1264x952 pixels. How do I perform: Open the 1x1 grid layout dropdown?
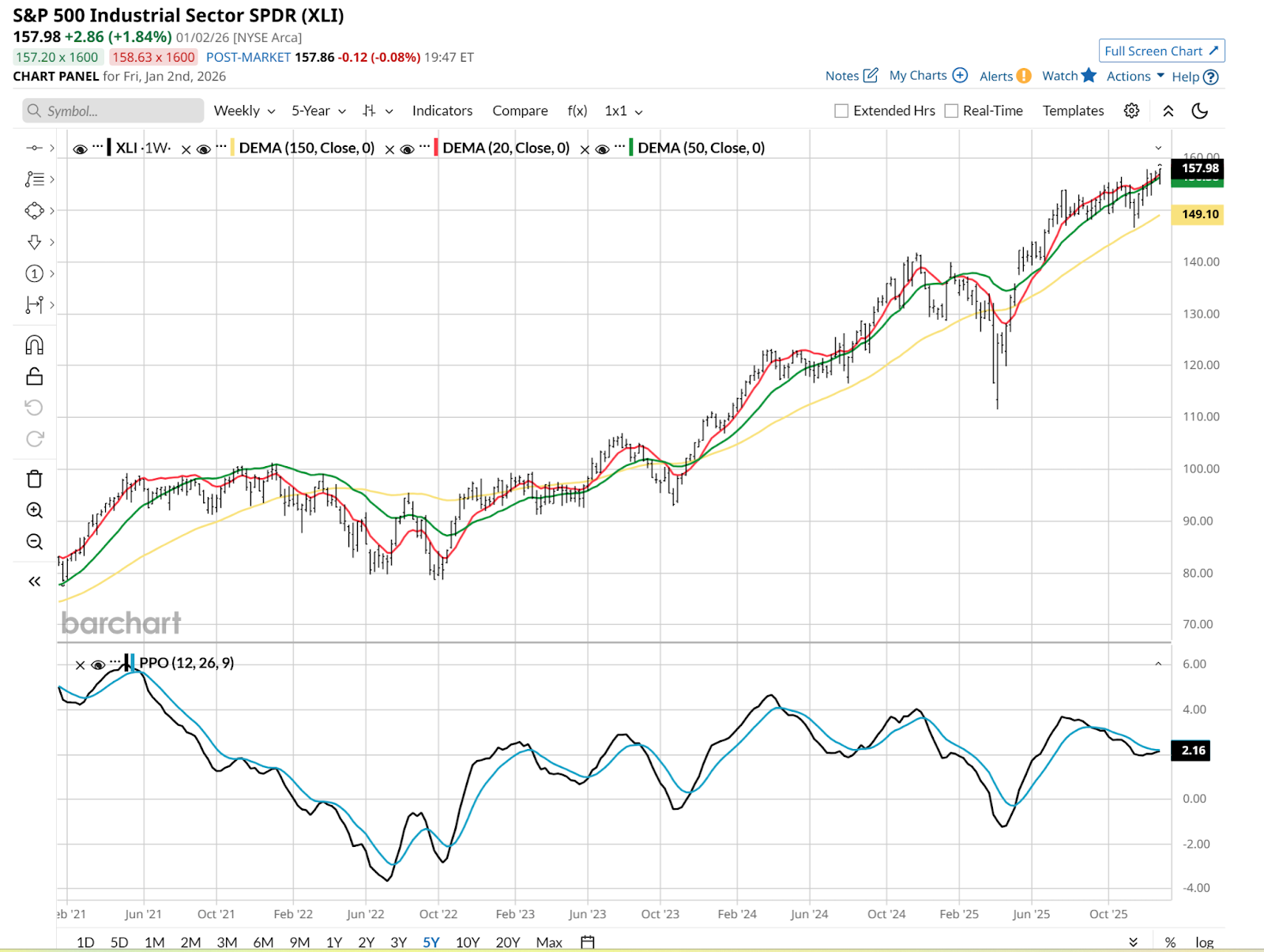pyautogui.click(x=623, y=111)
